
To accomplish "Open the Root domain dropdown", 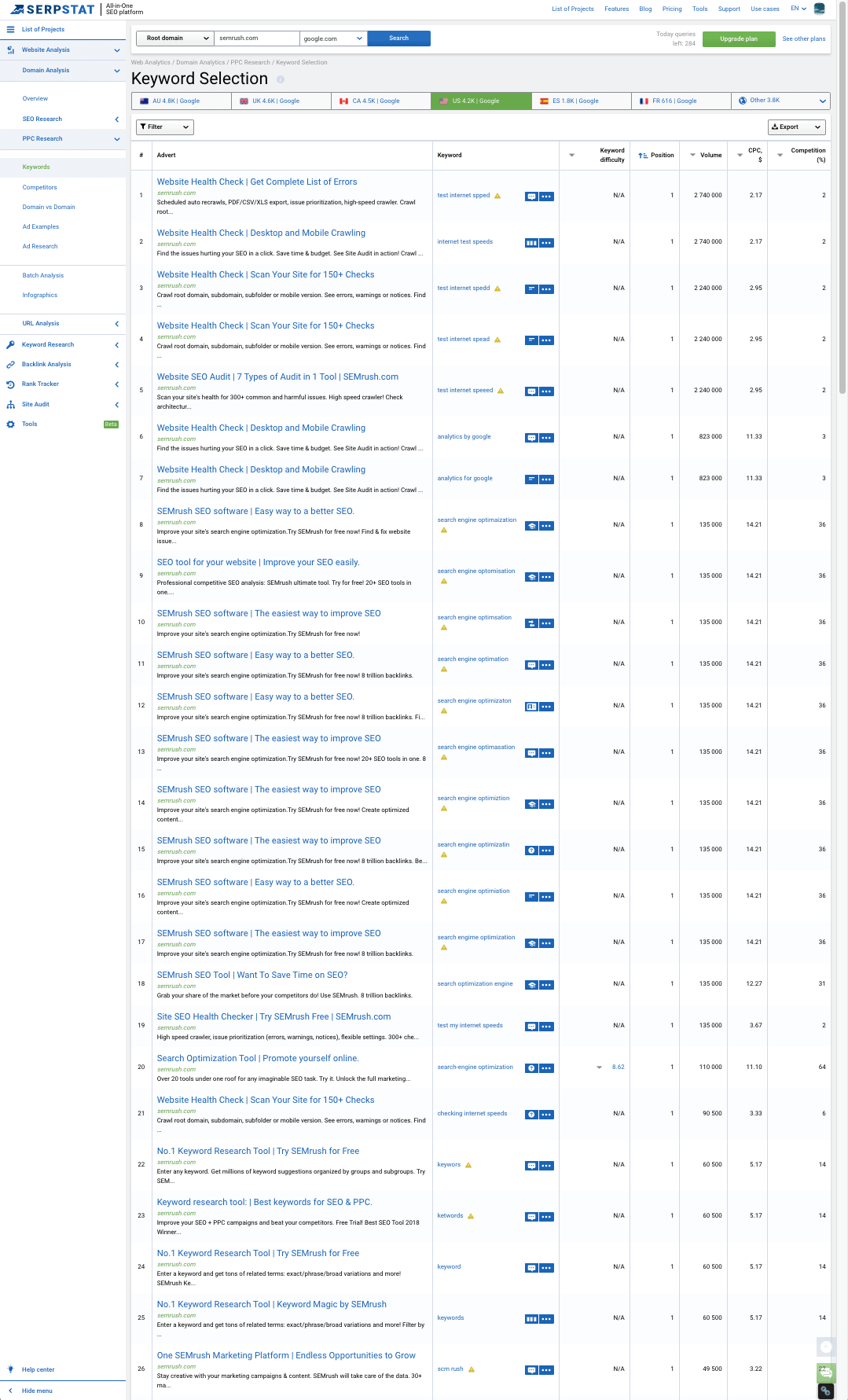I will (x=174, y=39).
